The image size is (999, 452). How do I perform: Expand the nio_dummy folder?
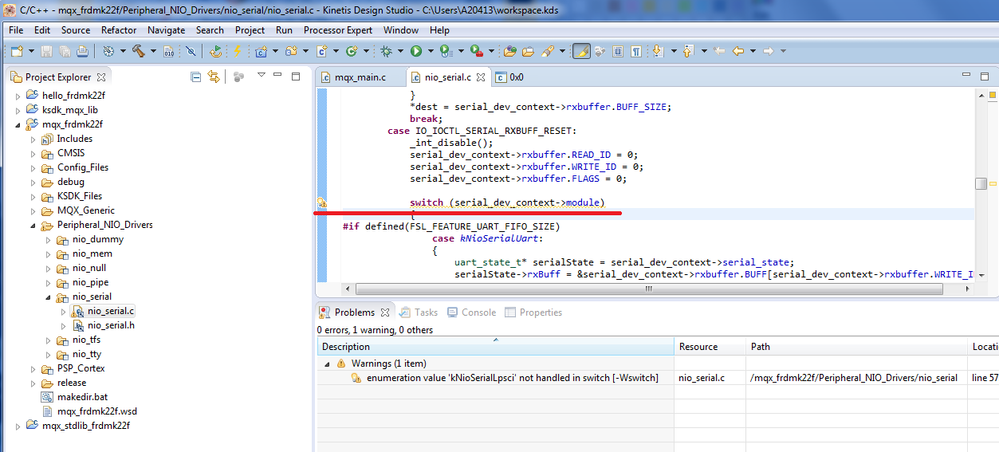(x=48, y=240)
